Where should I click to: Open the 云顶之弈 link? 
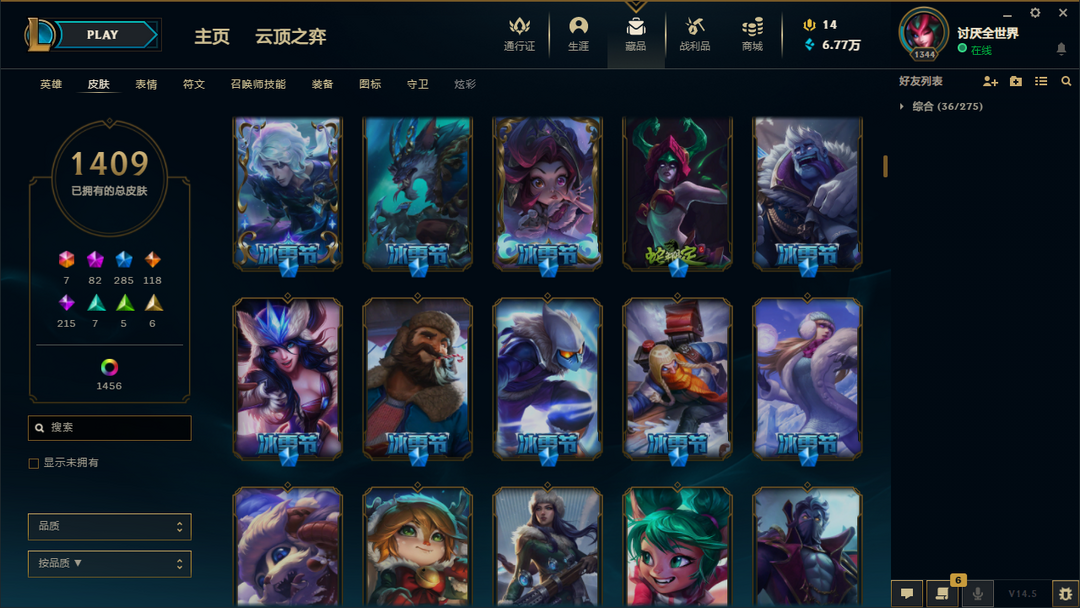tap(291, 36)
